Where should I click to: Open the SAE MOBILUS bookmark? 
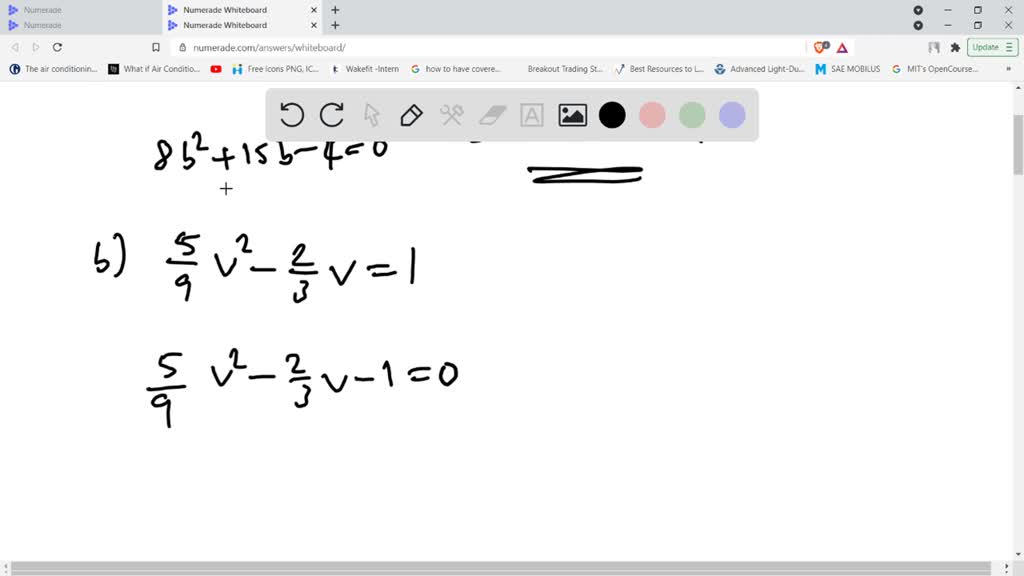(x=847, y=68)
